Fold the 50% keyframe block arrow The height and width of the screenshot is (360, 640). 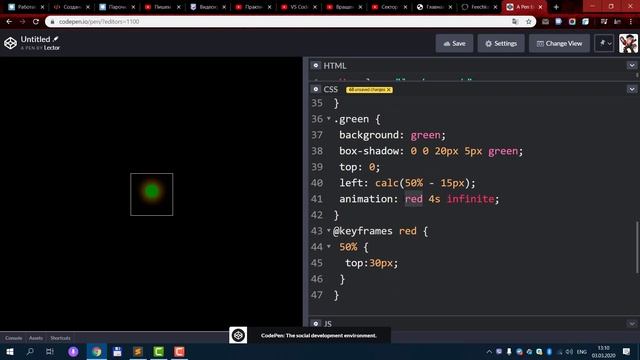[x=329, y=247]
